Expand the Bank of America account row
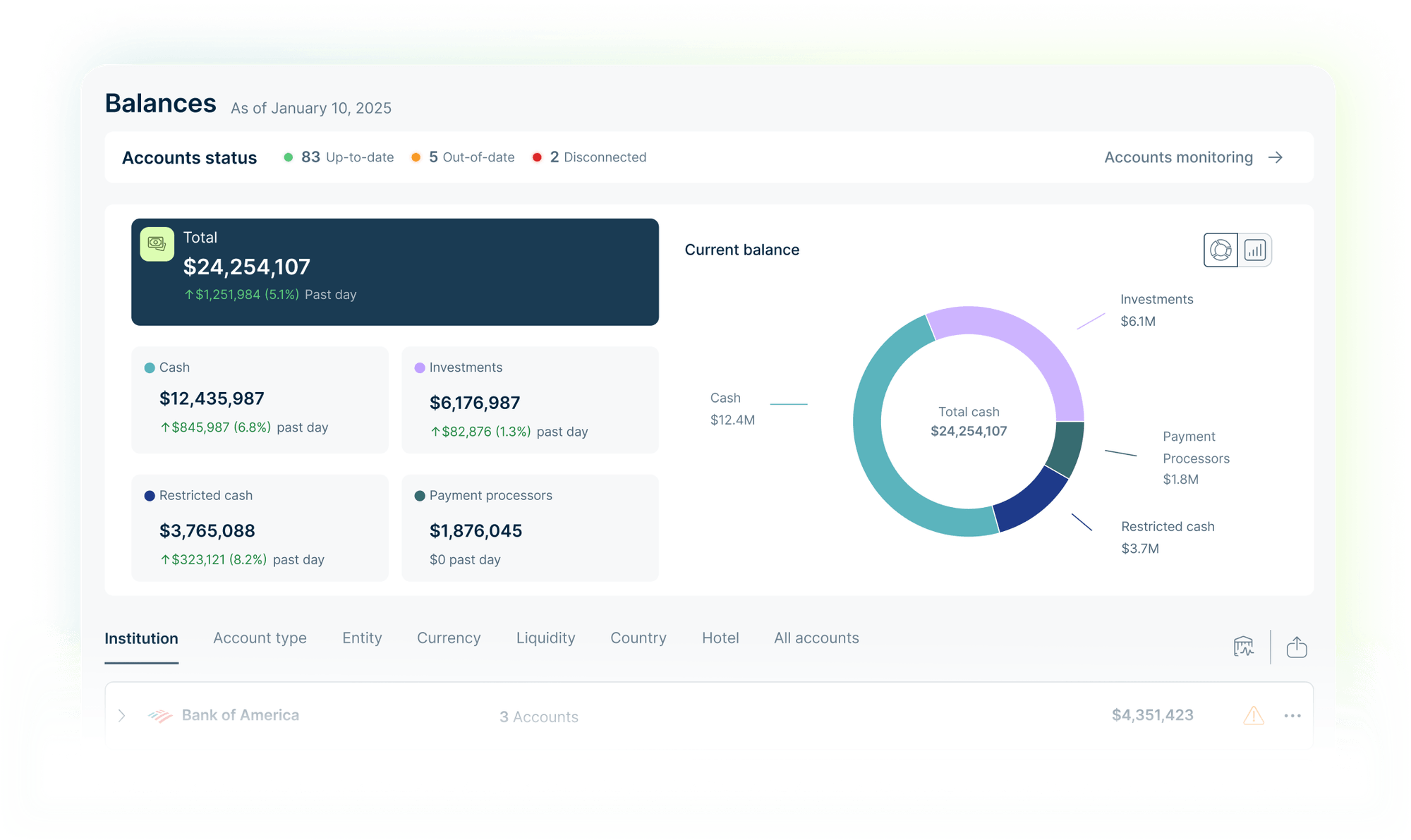Viewport: 1411px width, 840px height. coord(122,715)
